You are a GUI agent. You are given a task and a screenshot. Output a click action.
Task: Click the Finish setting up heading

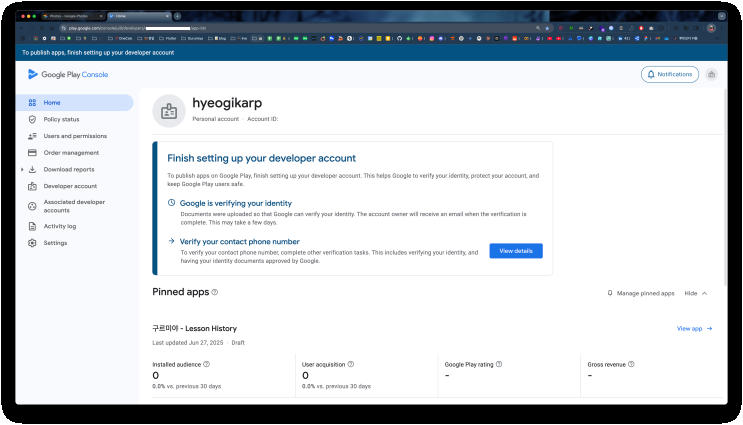click(x=261, y=158)
